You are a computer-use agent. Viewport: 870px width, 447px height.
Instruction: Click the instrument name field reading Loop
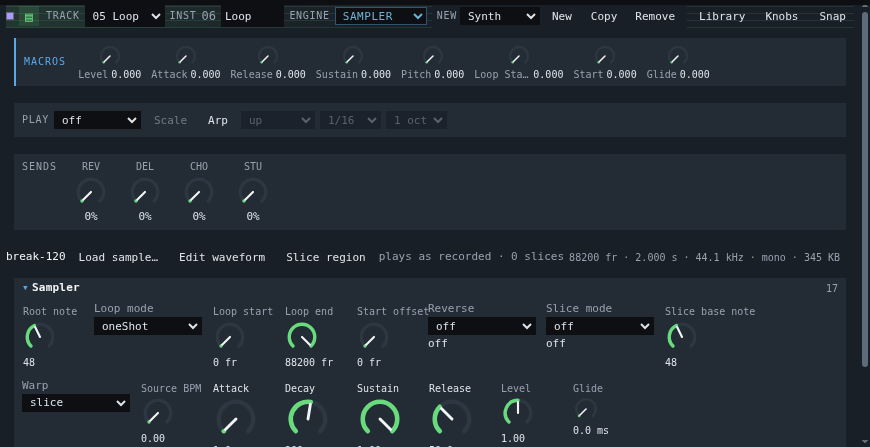pos(252,16)
